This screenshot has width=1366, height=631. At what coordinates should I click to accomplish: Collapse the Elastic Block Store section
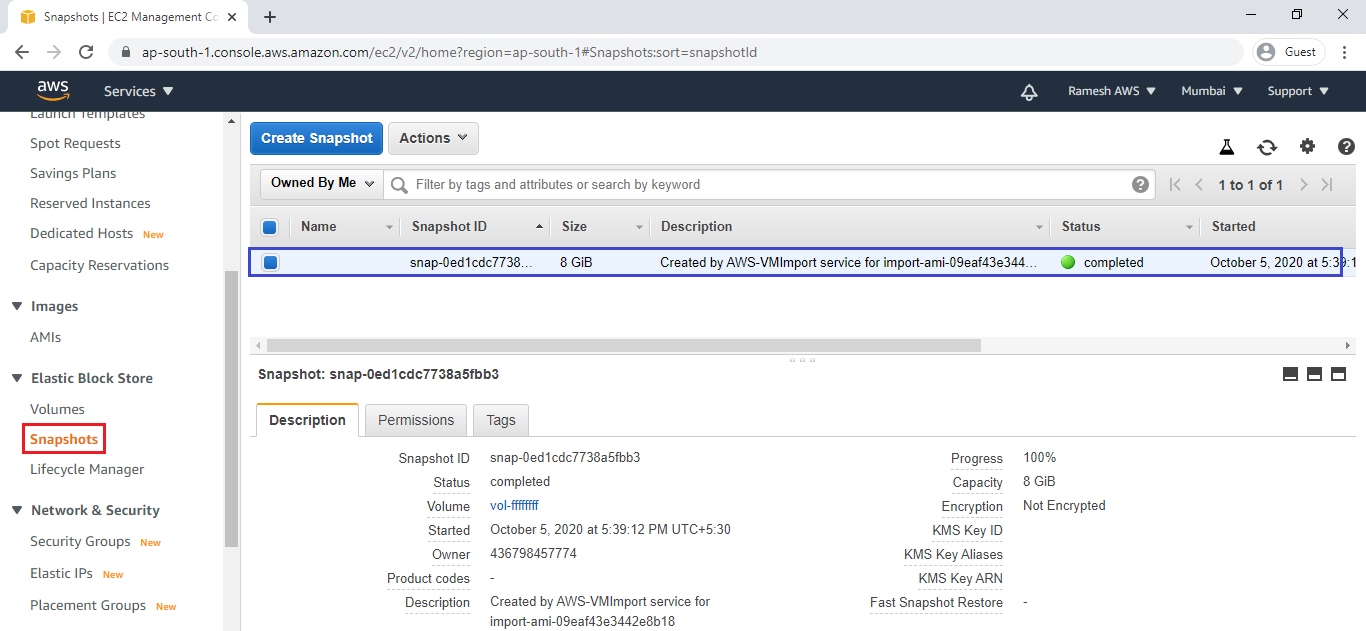17,378
